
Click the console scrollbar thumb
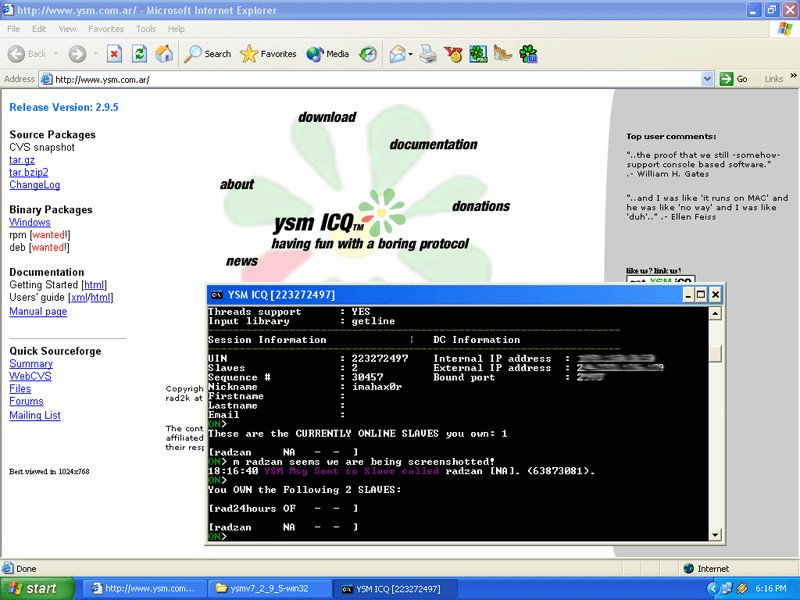click(x=715, y=354)
